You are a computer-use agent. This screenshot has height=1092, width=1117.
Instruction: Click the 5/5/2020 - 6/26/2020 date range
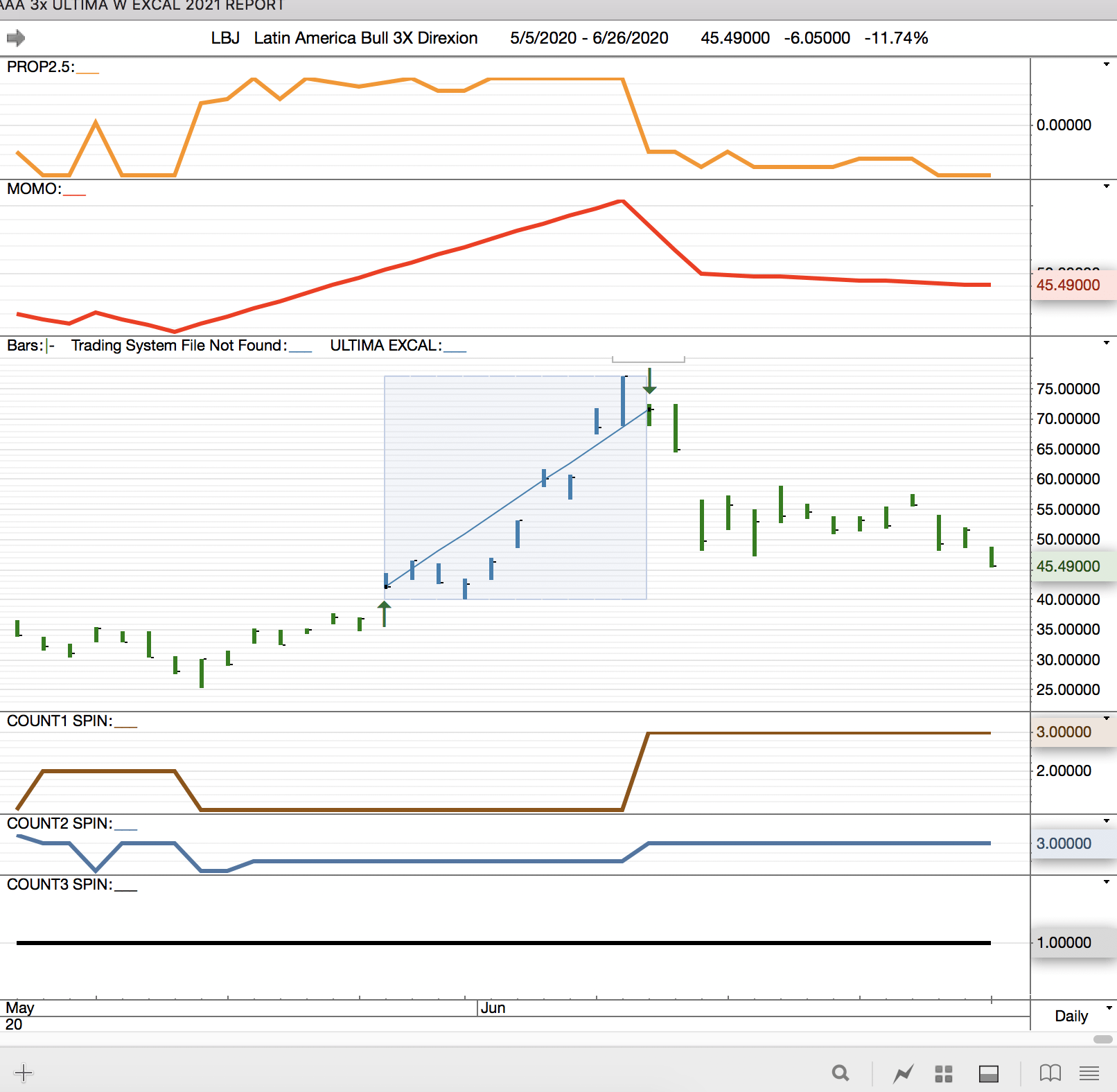[x=589, y=38]
